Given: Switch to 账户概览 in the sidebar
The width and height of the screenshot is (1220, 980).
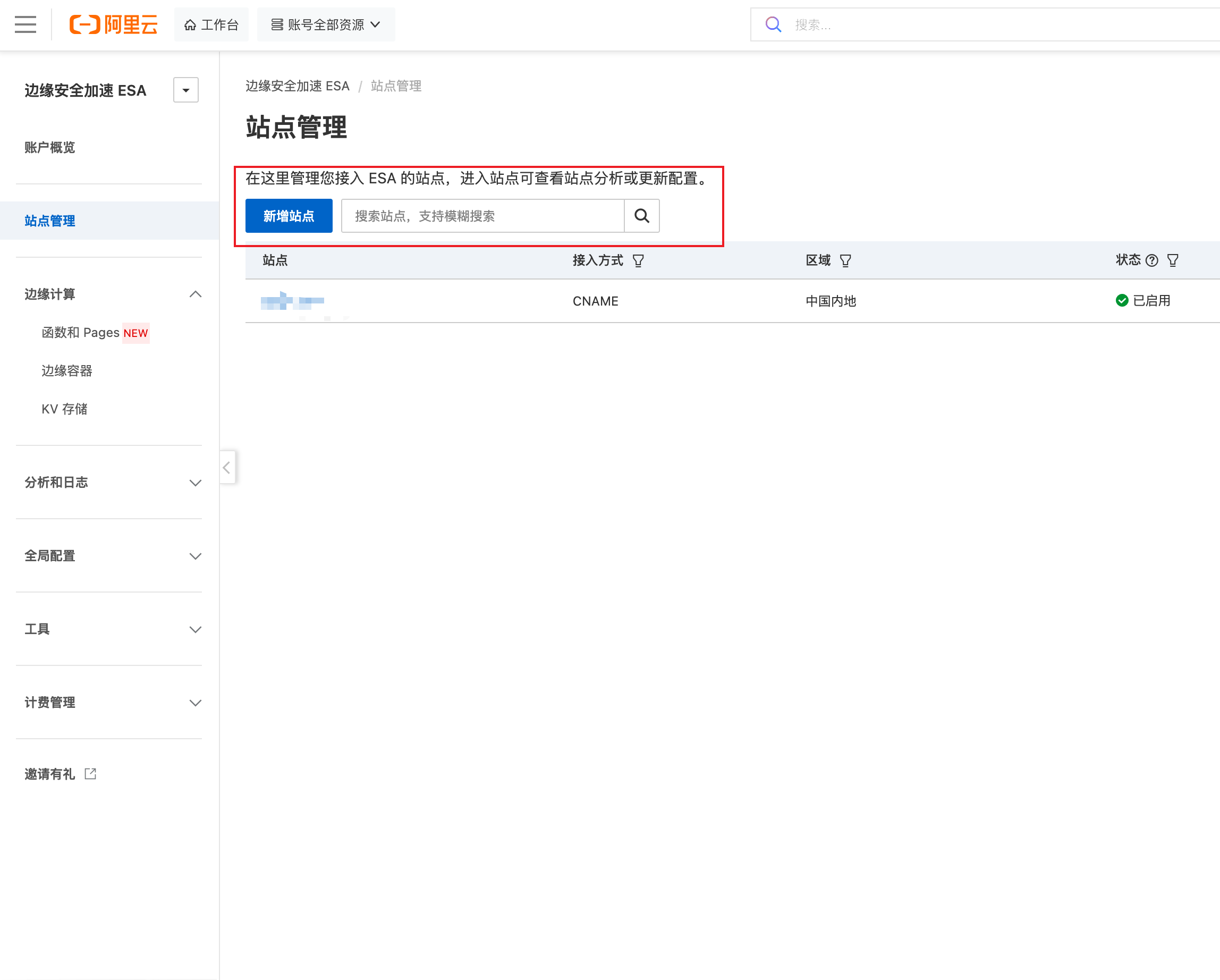Looking at the screenshot, I should point(50,147).
